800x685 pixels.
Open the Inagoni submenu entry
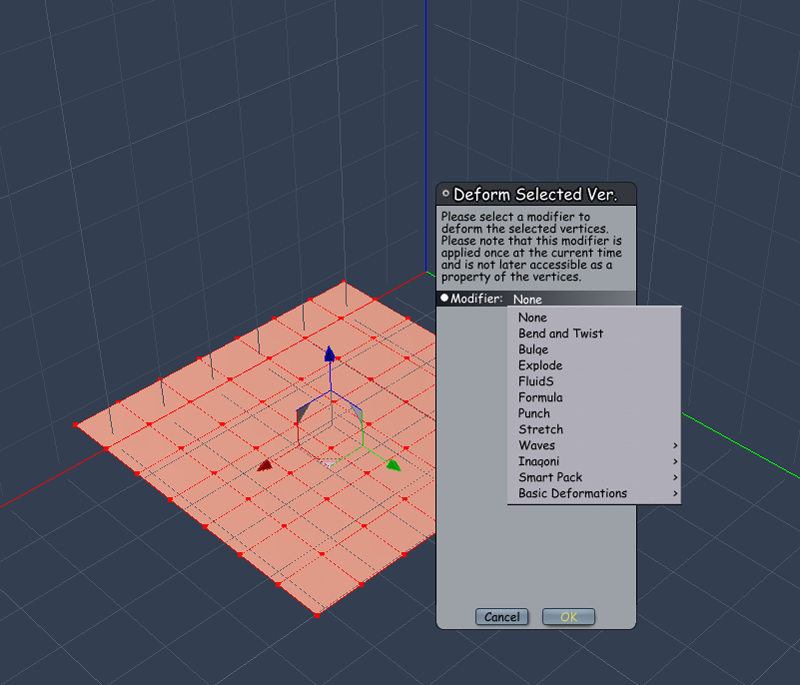click(x=594, y=461)
